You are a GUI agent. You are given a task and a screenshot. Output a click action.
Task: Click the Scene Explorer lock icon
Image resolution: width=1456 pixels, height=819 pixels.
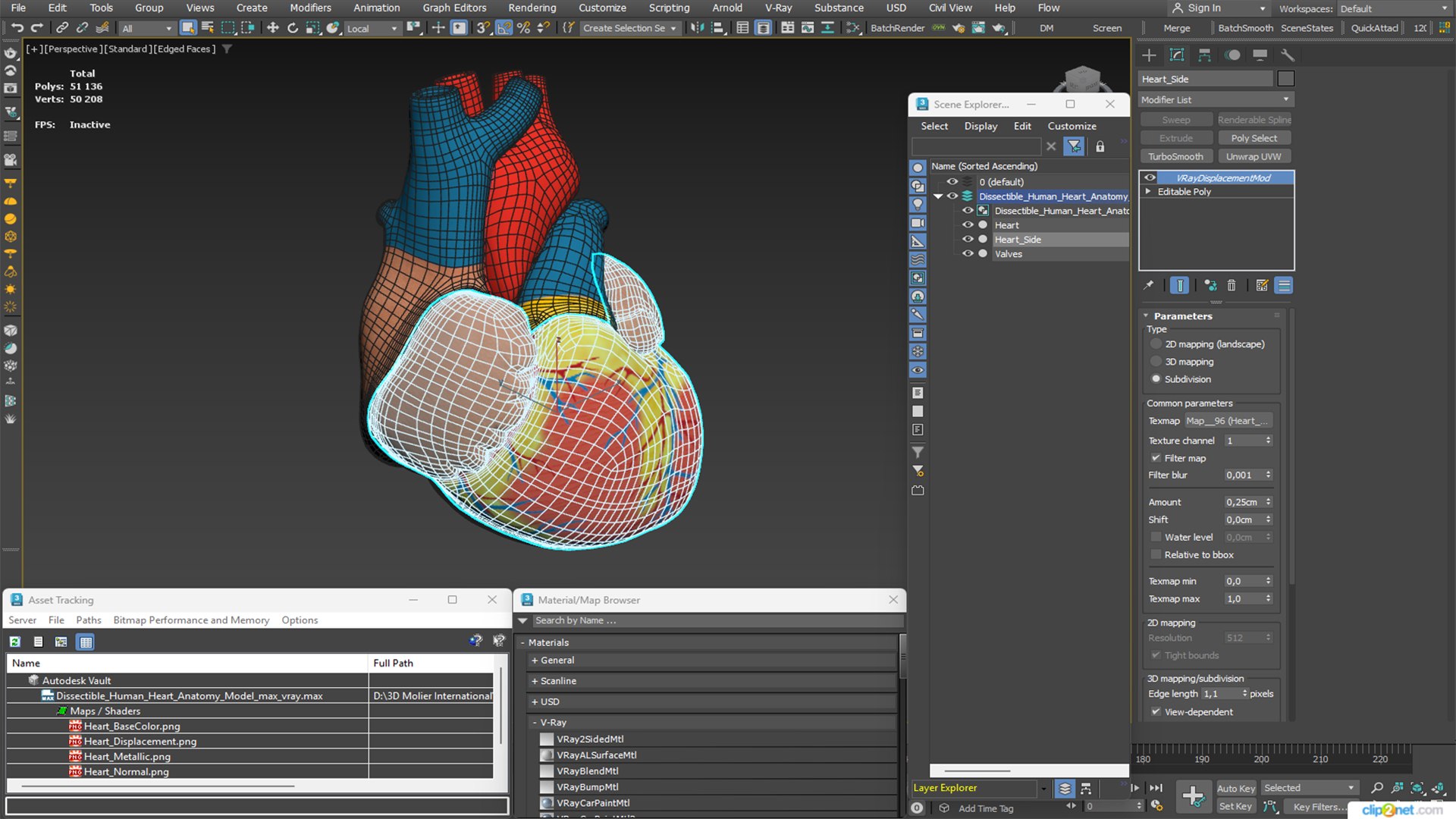1100,146
